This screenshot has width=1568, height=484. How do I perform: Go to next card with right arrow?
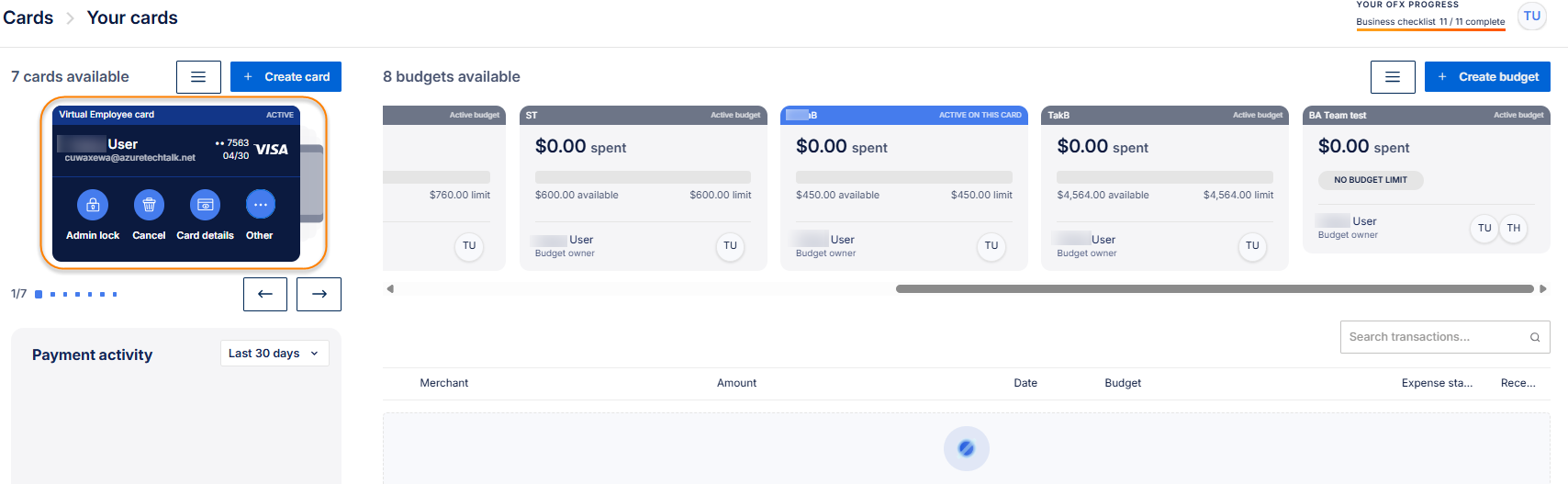click(319, 294)
